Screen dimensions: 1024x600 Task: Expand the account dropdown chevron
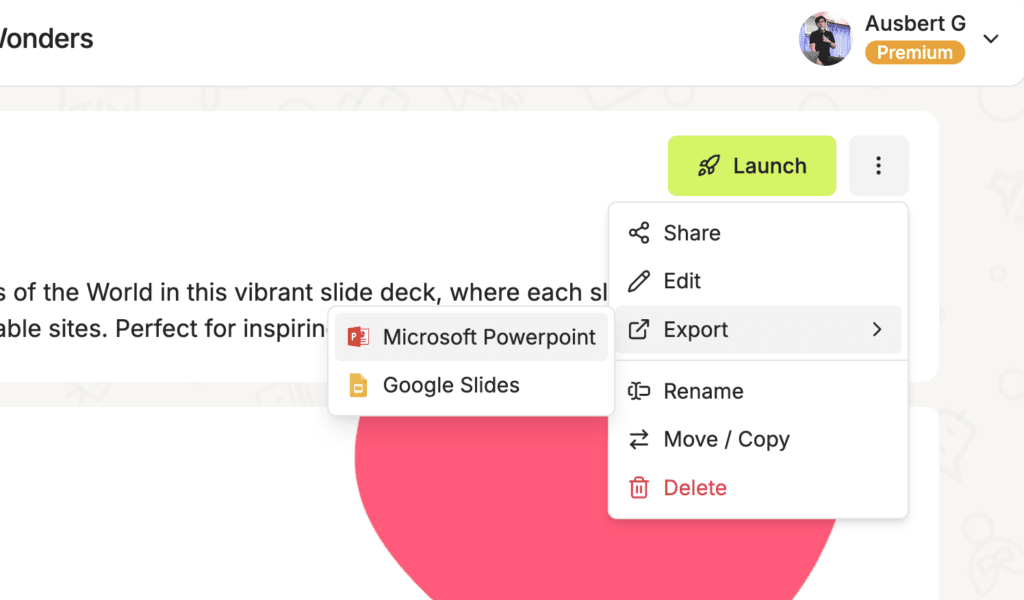pyautogui.click(x=991, y=39)
